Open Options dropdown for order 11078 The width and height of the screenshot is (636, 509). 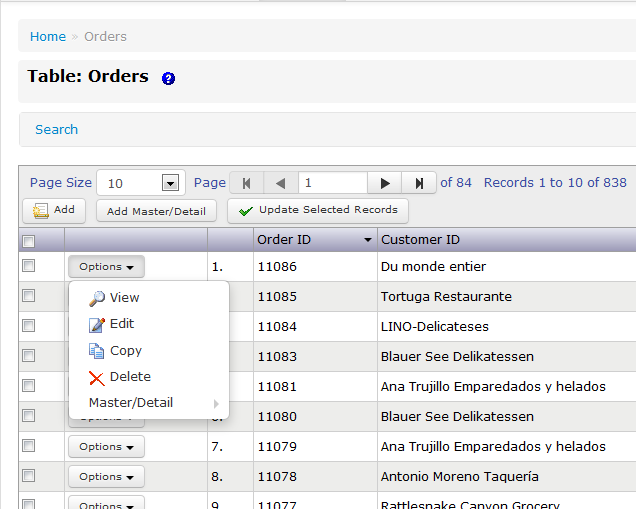coord(106,477)
